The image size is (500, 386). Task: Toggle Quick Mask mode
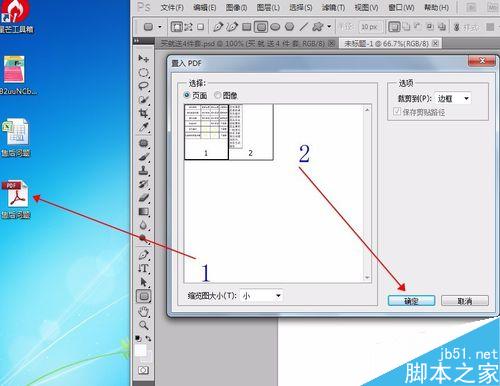[x=143, y=370]
